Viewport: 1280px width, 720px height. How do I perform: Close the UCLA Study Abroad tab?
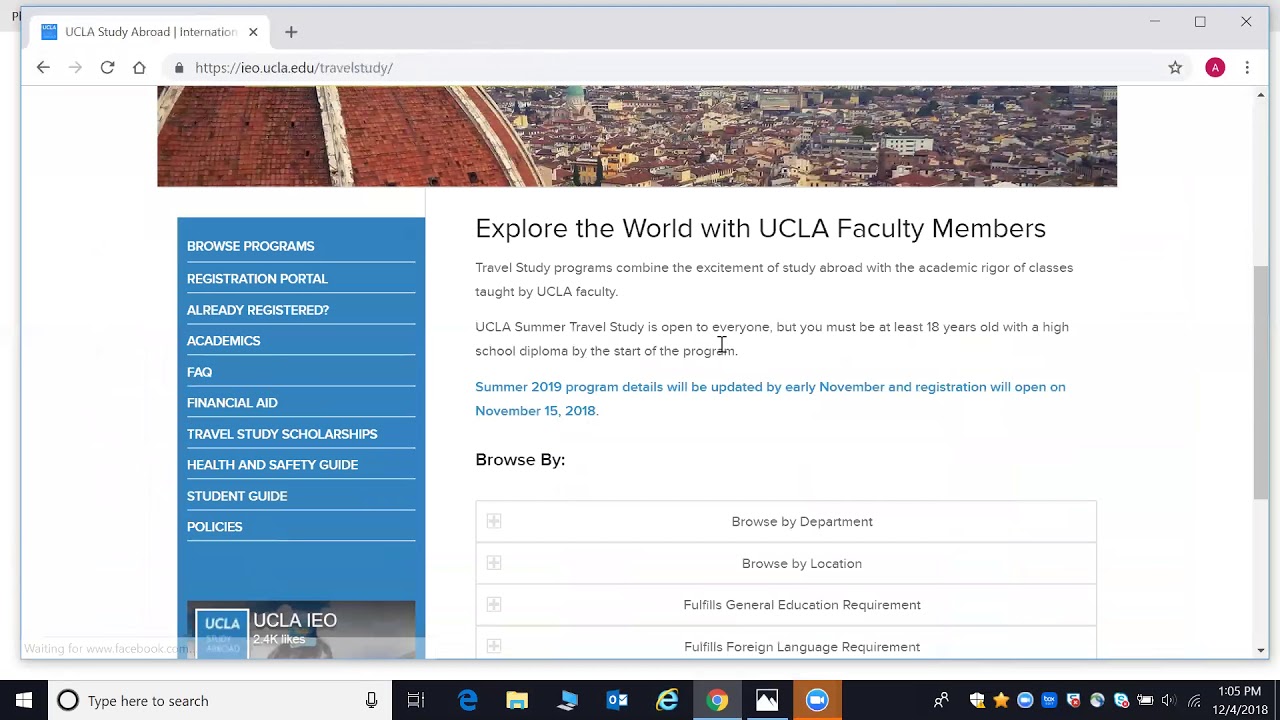click(253, 32)
